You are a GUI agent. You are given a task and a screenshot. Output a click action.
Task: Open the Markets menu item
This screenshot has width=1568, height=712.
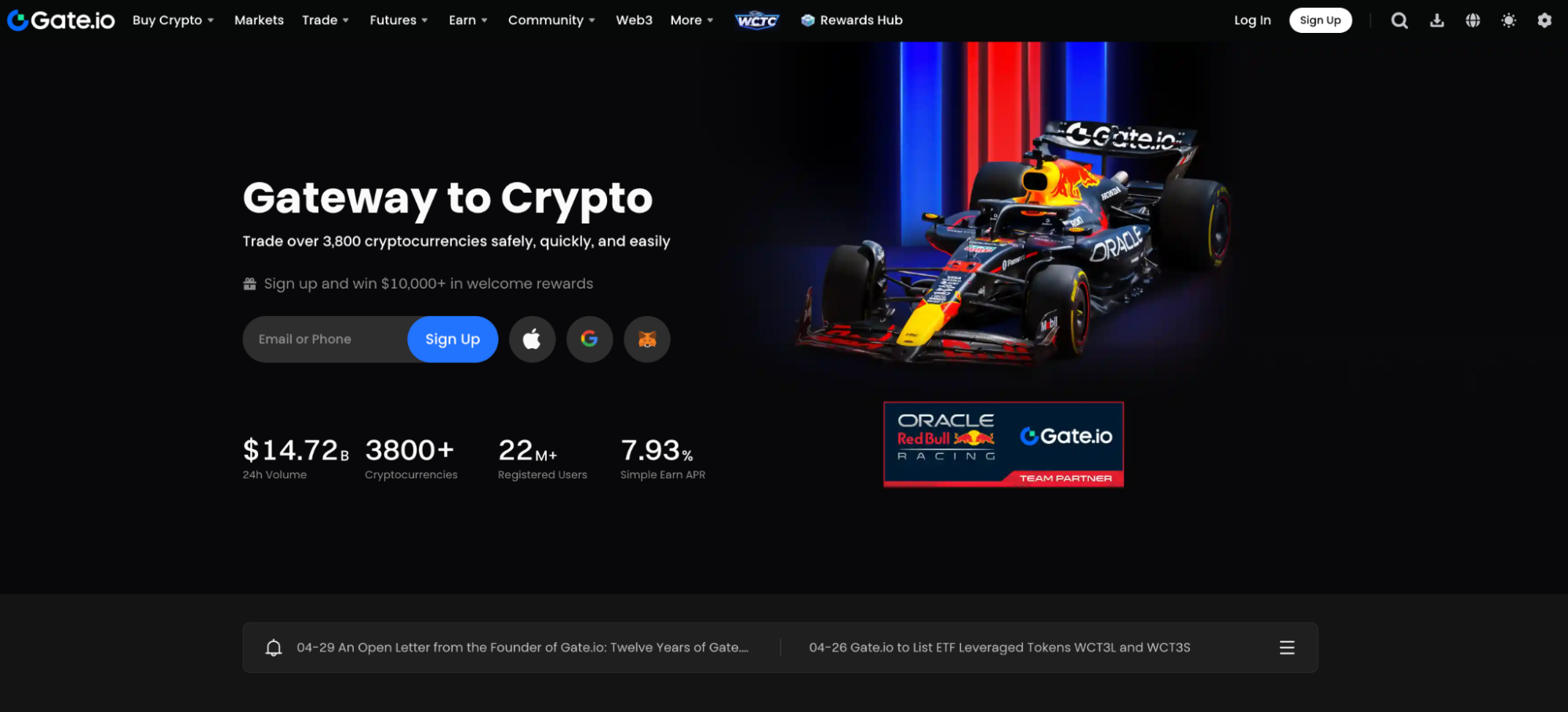259,20
